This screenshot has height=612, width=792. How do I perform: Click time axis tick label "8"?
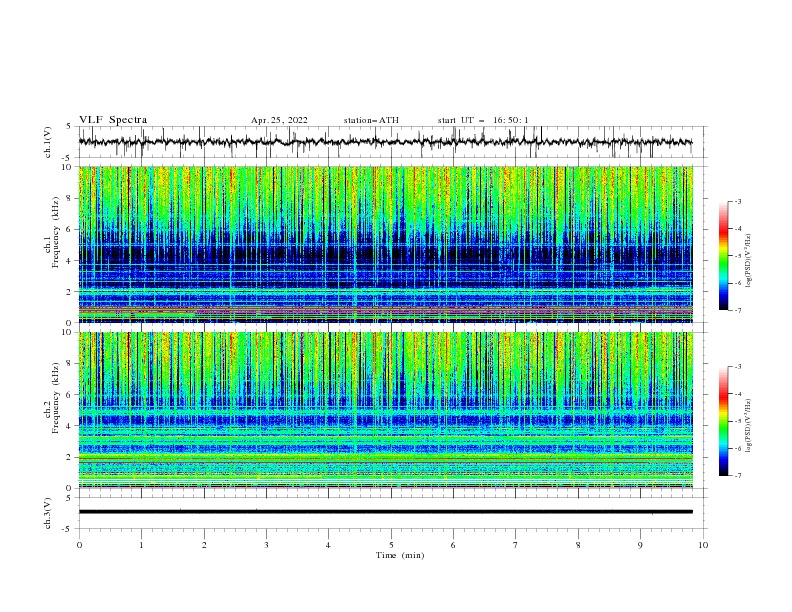[x=578, y=545]
